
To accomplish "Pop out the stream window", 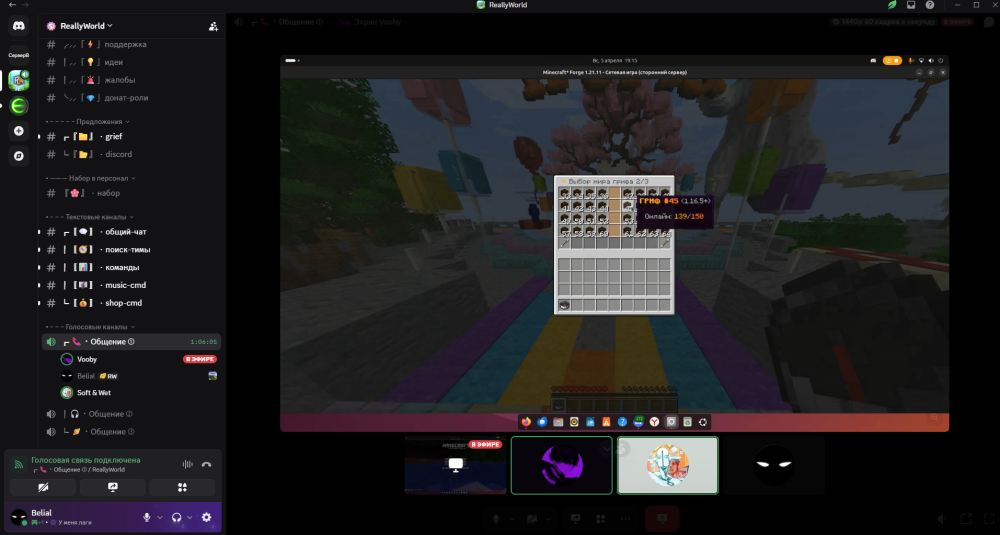I will click(966, 519).
